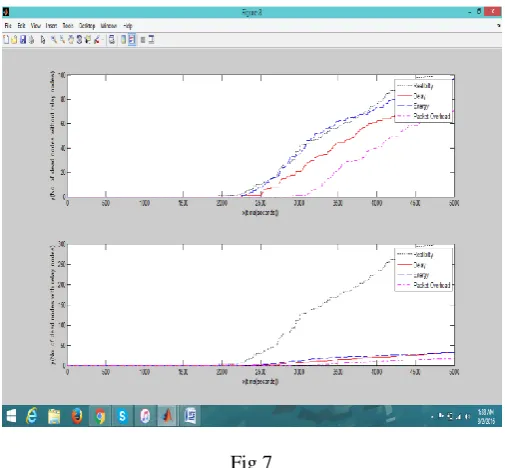Click the Open File toolbar icon
Image resolution: width=505 pixels, height=468 pixels.
(x=14, y=40)
